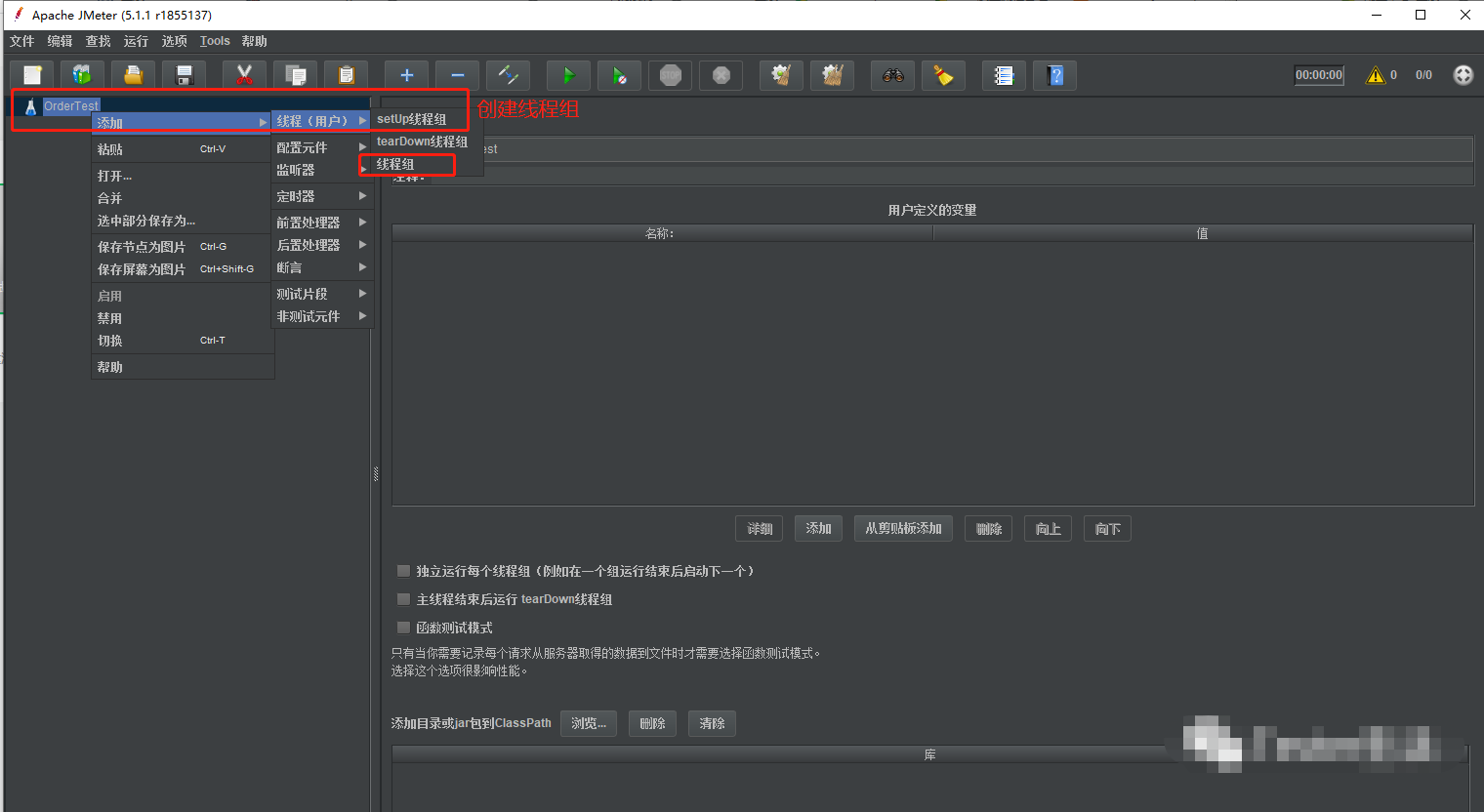
Task: Expand the 后置处理器 submenu
Action: 321,245
